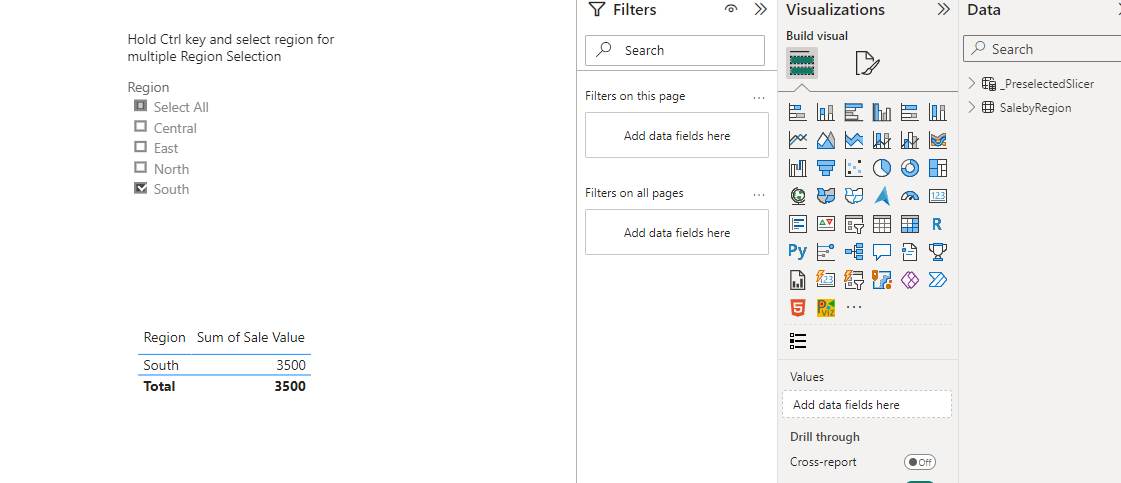
Task: Uncheck the South region checkbox
Action: (x=140, y=188)
